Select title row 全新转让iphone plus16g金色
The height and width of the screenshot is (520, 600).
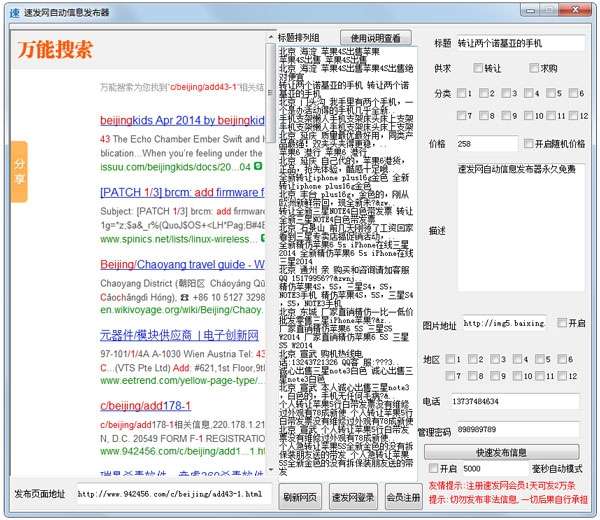pyautogui.click(x=344, y=182)
